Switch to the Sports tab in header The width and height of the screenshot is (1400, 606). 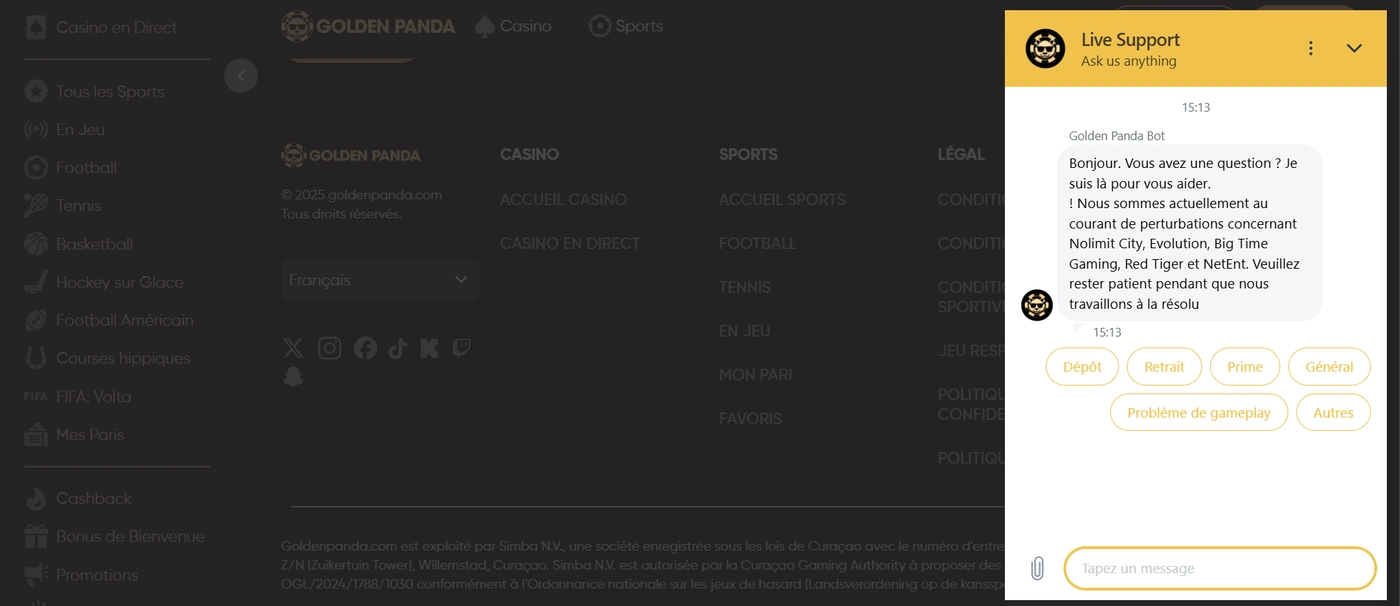[x=626, y=26]
